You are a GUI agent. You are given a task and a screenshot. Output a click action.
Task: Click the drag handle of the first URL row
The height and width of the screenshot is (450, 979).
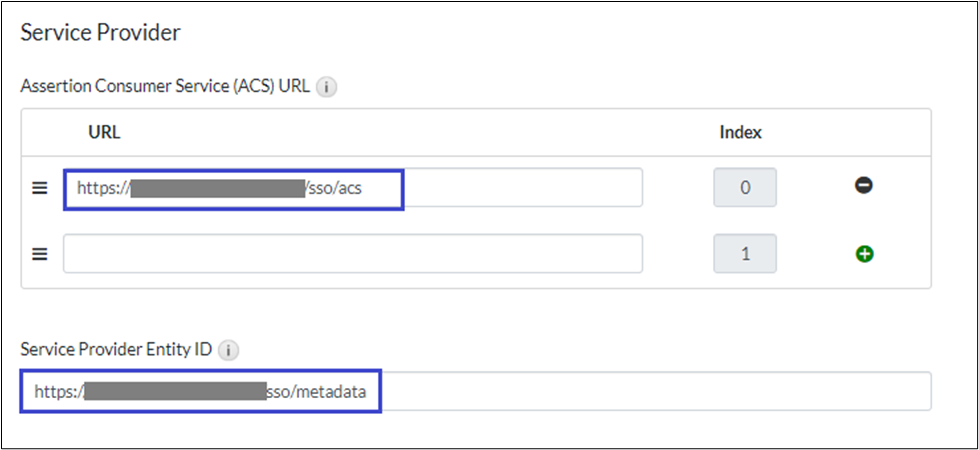40,188
